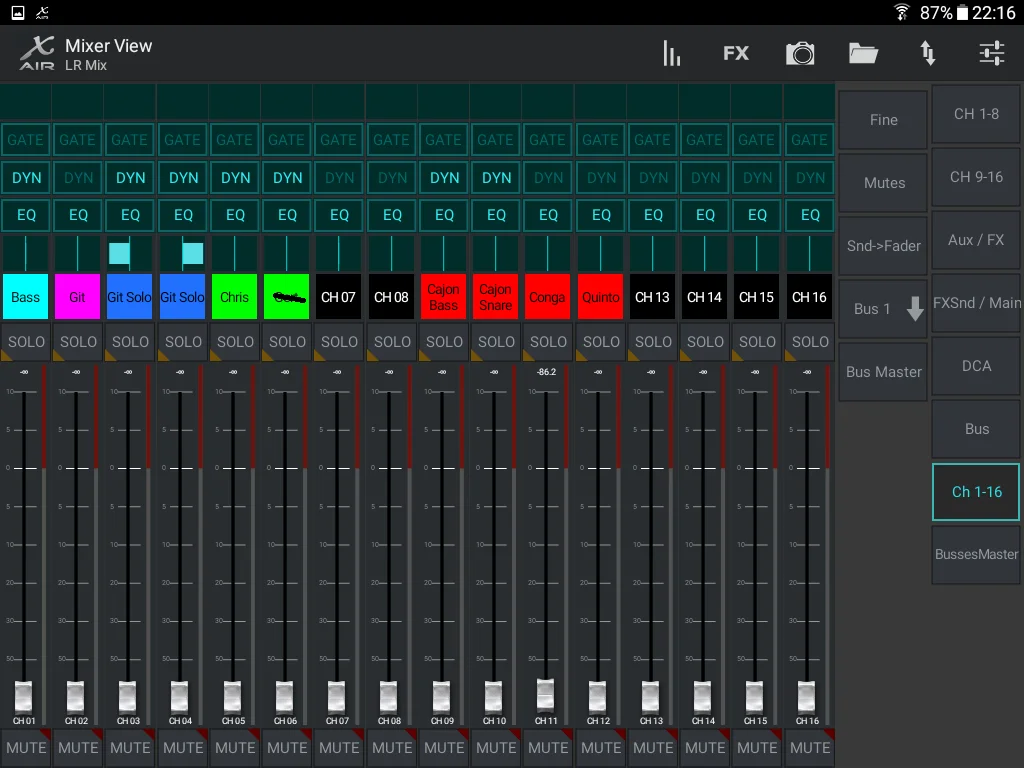Switch to Aux / FX layer
This screenshot has height=768, width=1024.
976,240
